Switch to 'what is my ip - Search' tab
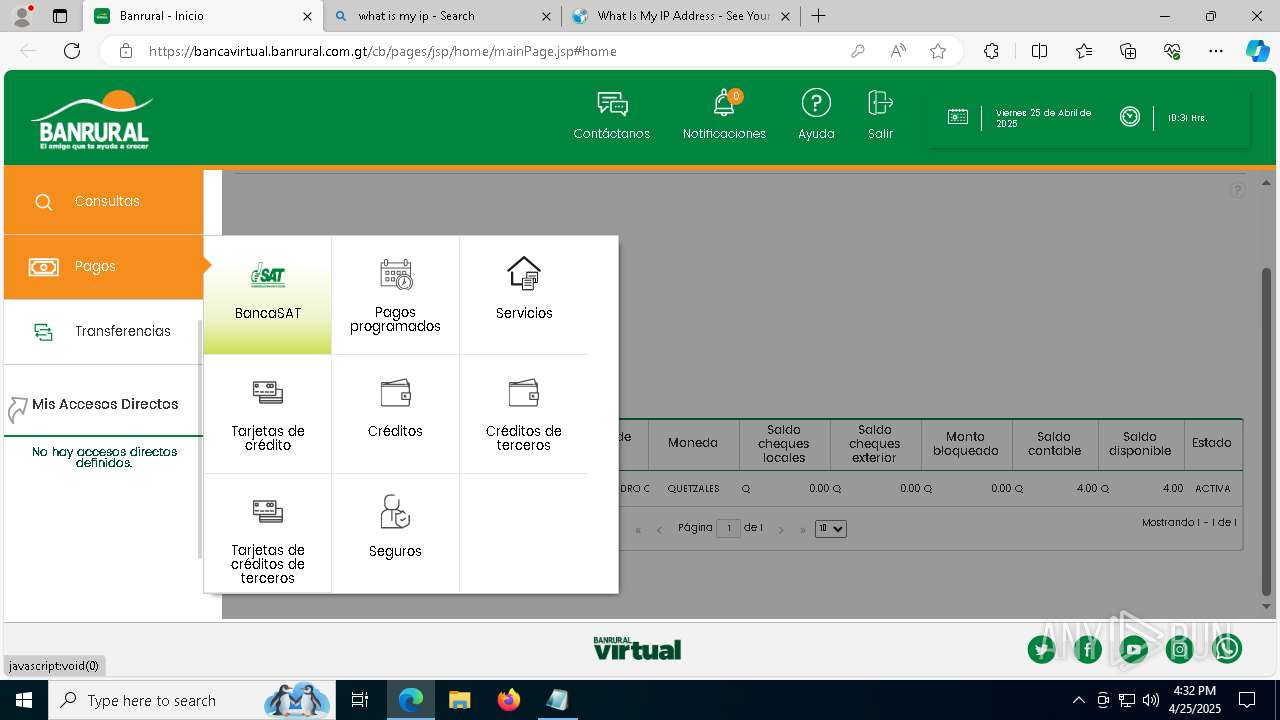 pos(445,16)
